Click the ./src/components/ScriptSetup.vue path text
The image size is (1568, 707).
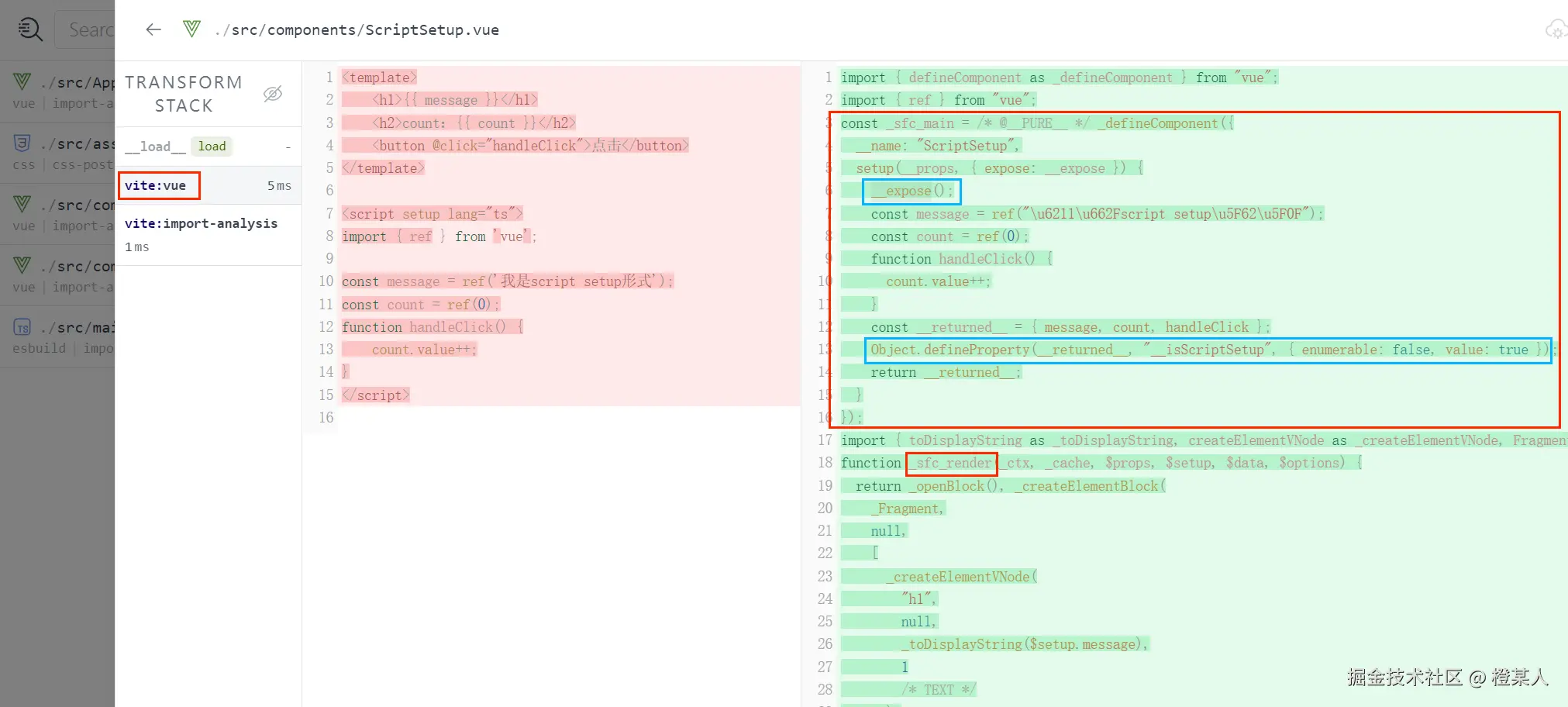click(357, 29)
